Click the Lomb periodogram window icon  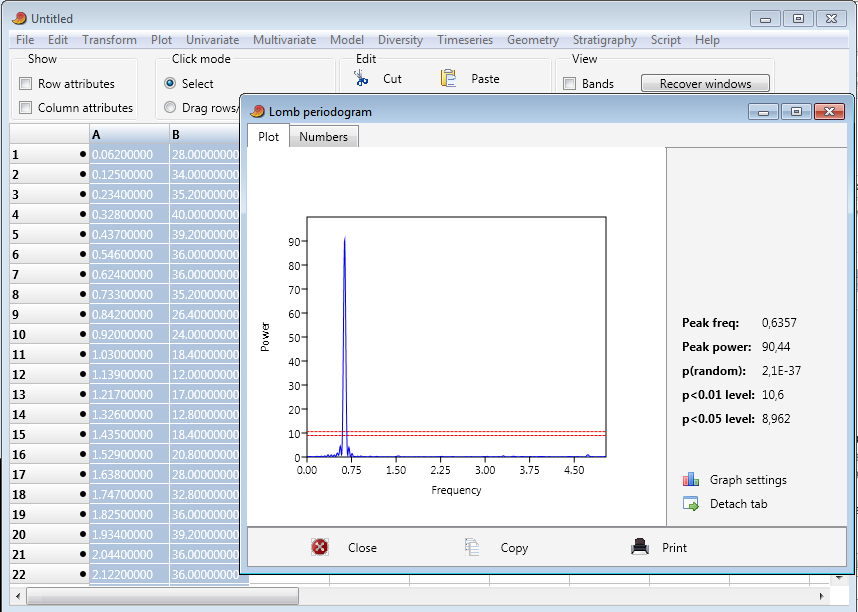click(x=257, y=112)
